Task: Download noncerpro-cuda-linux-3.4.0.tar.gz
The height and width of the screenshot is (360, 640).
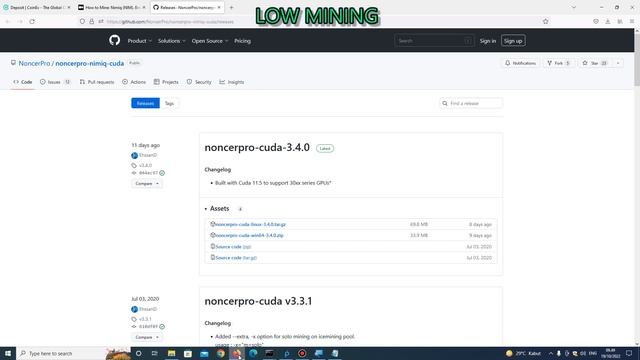Action: [x=250, y=224]
